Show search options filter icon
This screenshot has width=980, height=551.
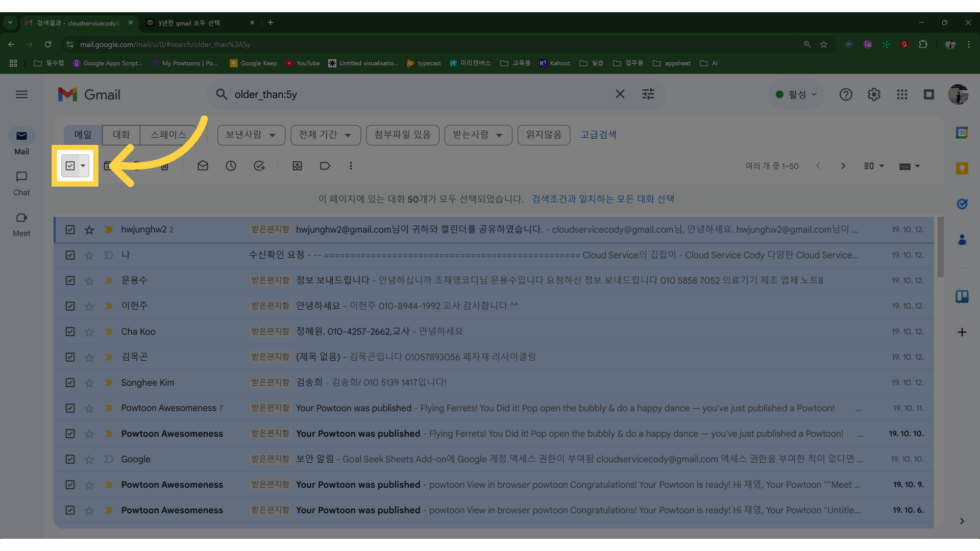click(x=648, y=94)
